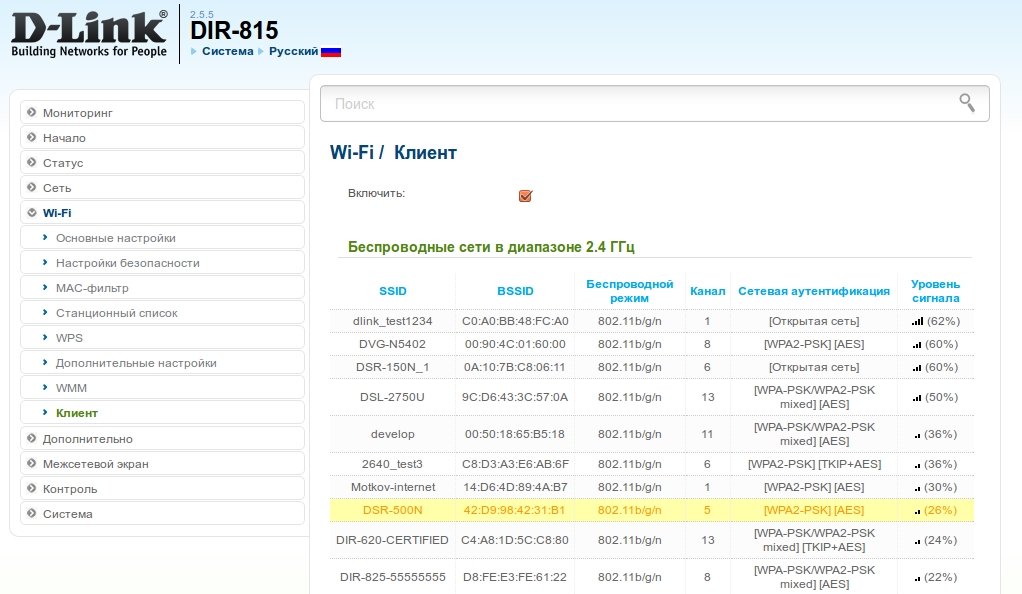The width and height of the screenshot is (1022, 594).
Task: Click the arrow icon beside Межсетевой экран
Action: pos(32,464)
